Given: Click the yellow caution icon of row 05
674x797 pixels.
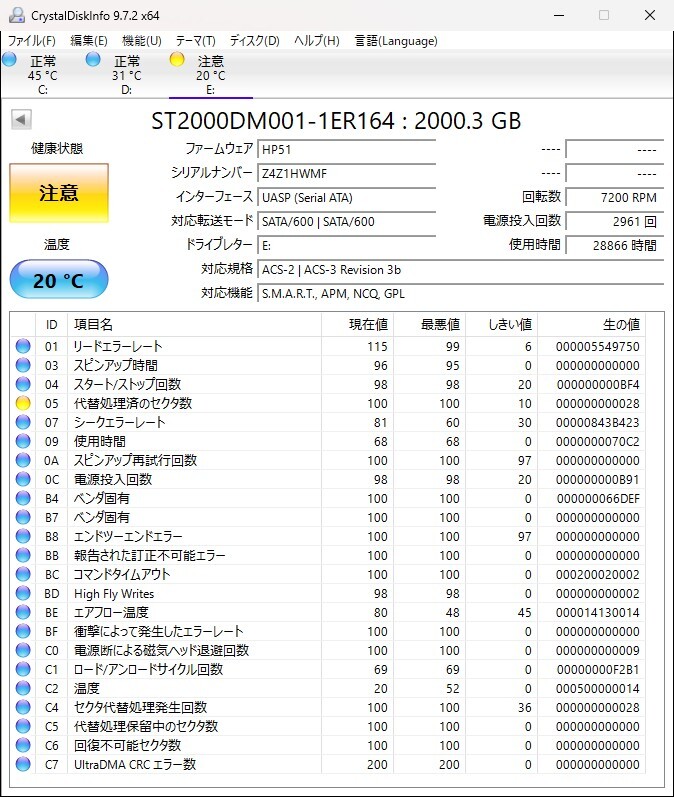Looking at the screenshot, I should pyautogui.click(x=23, y=403).
